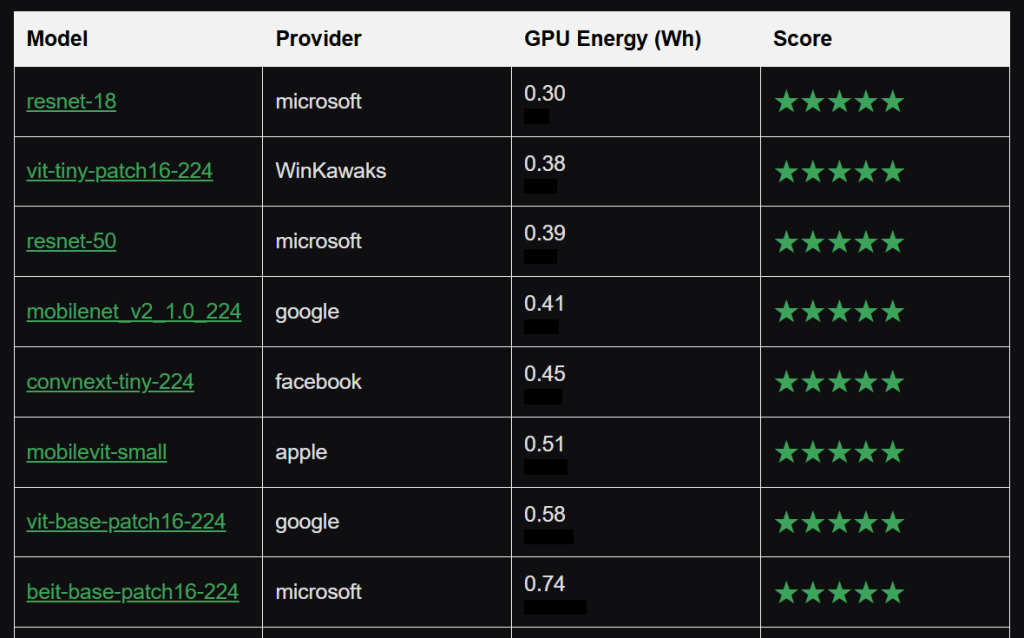Viewport: 1024px width, 638px height.
Task: Click the resnet-50 model link
Action: pyautogui.click(x=71, y=242)
